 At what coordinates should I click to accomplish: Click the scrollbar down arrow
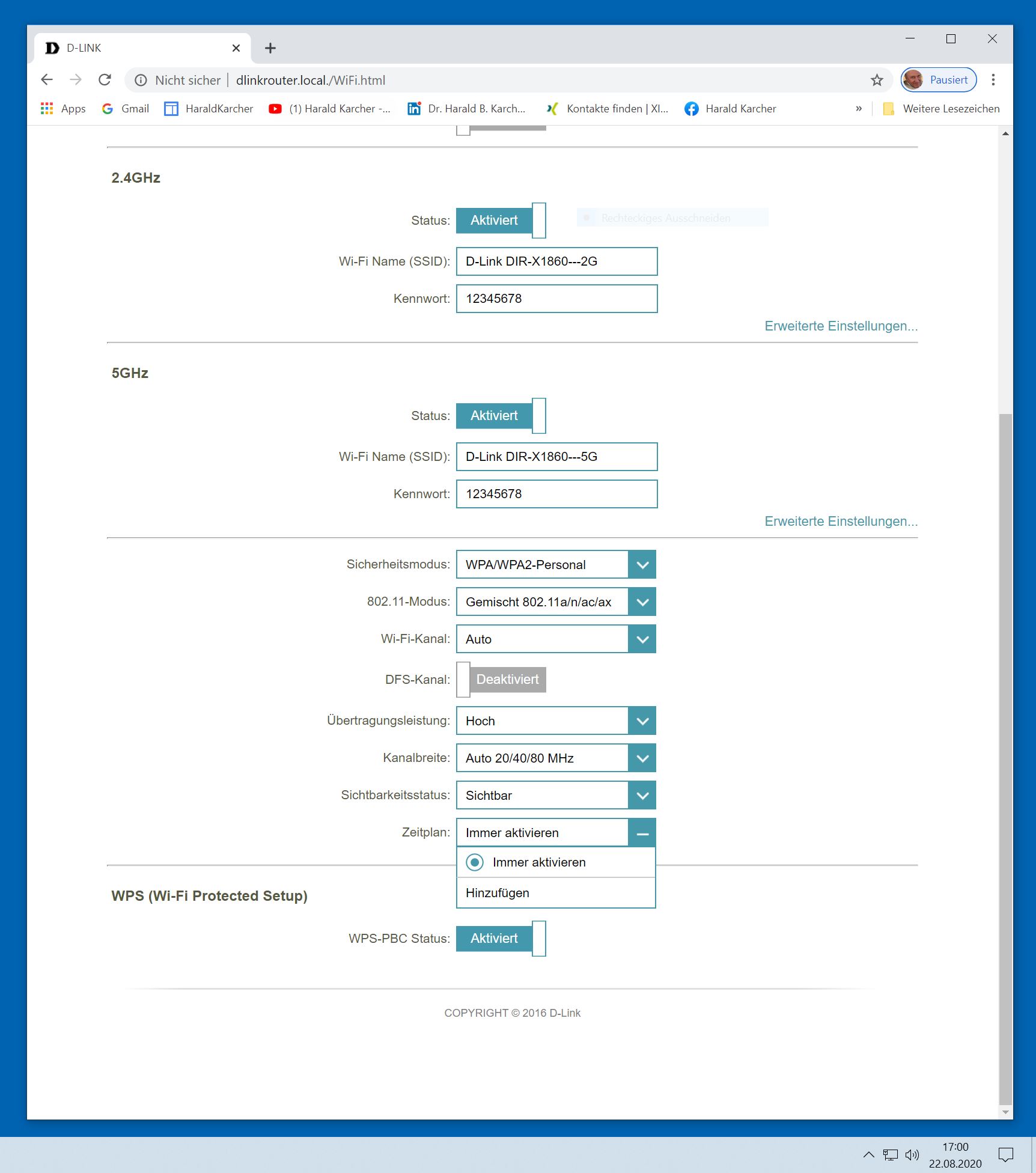click(x=1005, y=1113)
